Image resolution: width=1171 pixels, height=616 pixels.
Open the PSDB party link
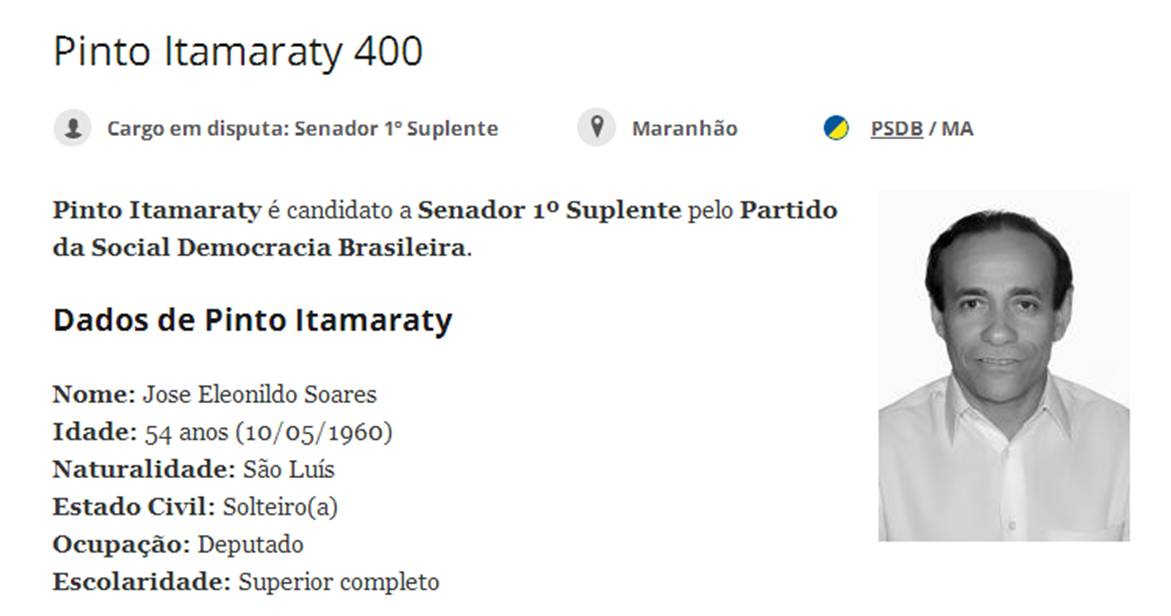pyautogui.click(x=896, y=129)
